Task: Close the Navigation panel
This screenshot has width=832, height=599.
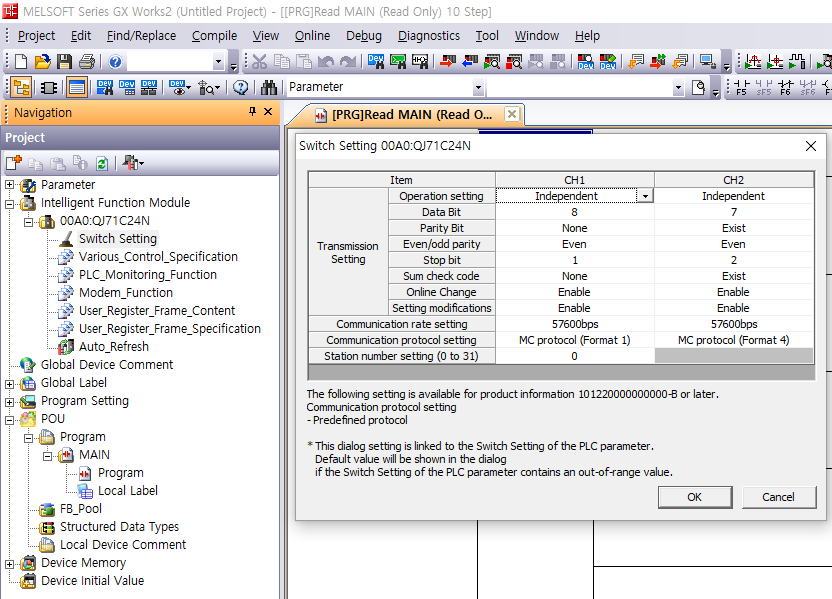Action: [268, 111]
